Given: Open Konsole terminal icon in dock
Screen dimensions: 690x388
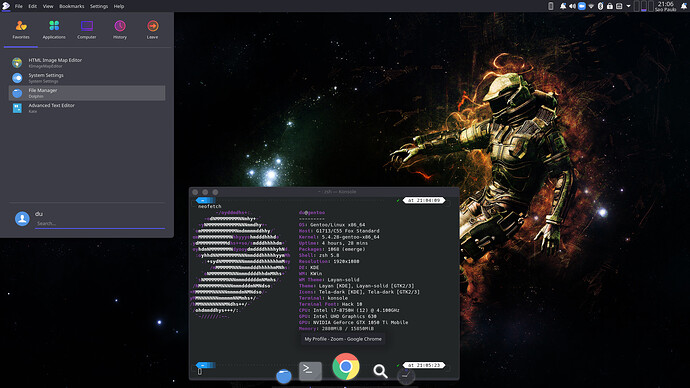Looking at the screenshot, I should (310, 371).
